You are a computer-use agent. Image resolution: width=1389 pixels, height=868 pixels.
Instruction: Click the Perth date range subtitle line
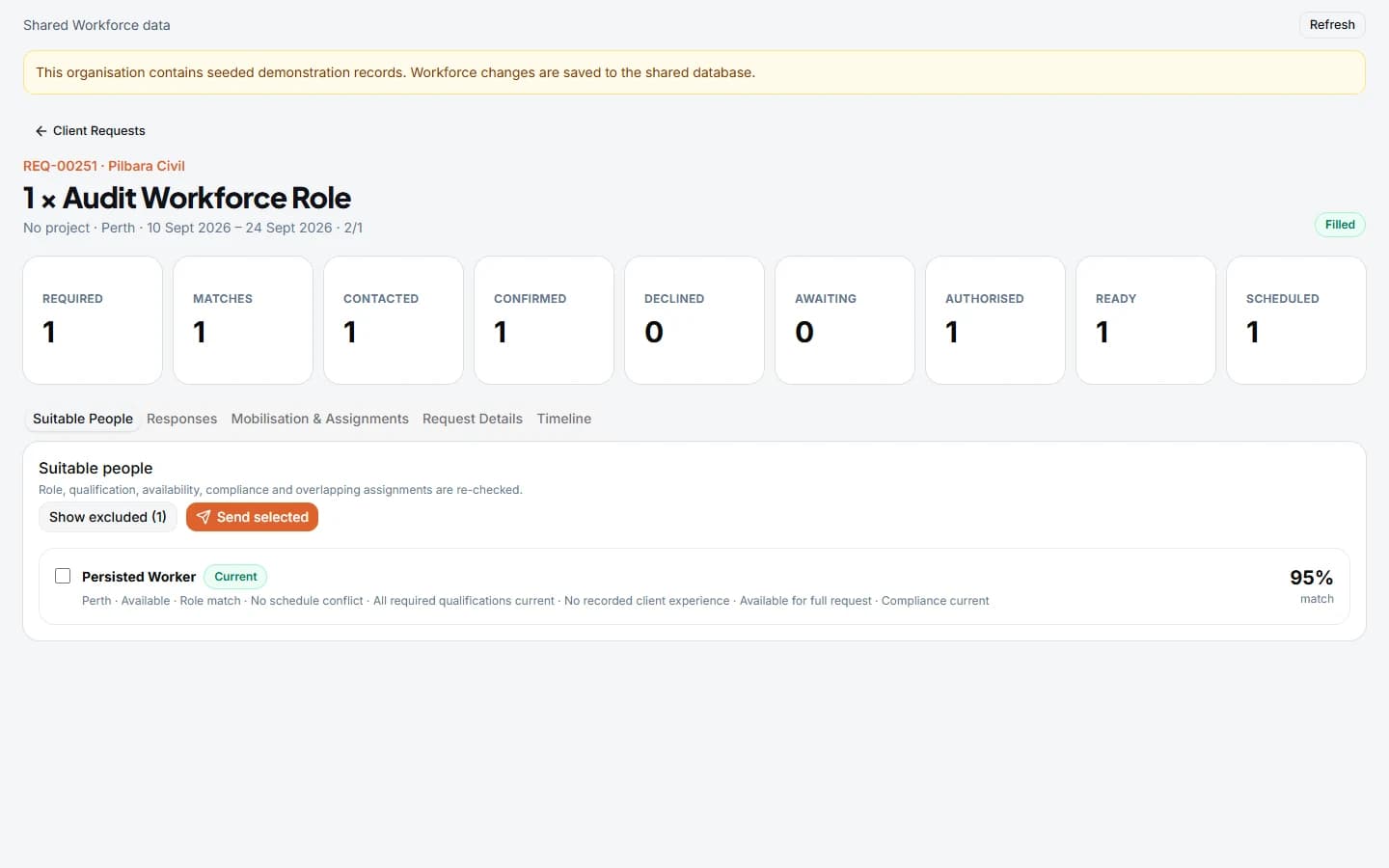pos(193,228)
